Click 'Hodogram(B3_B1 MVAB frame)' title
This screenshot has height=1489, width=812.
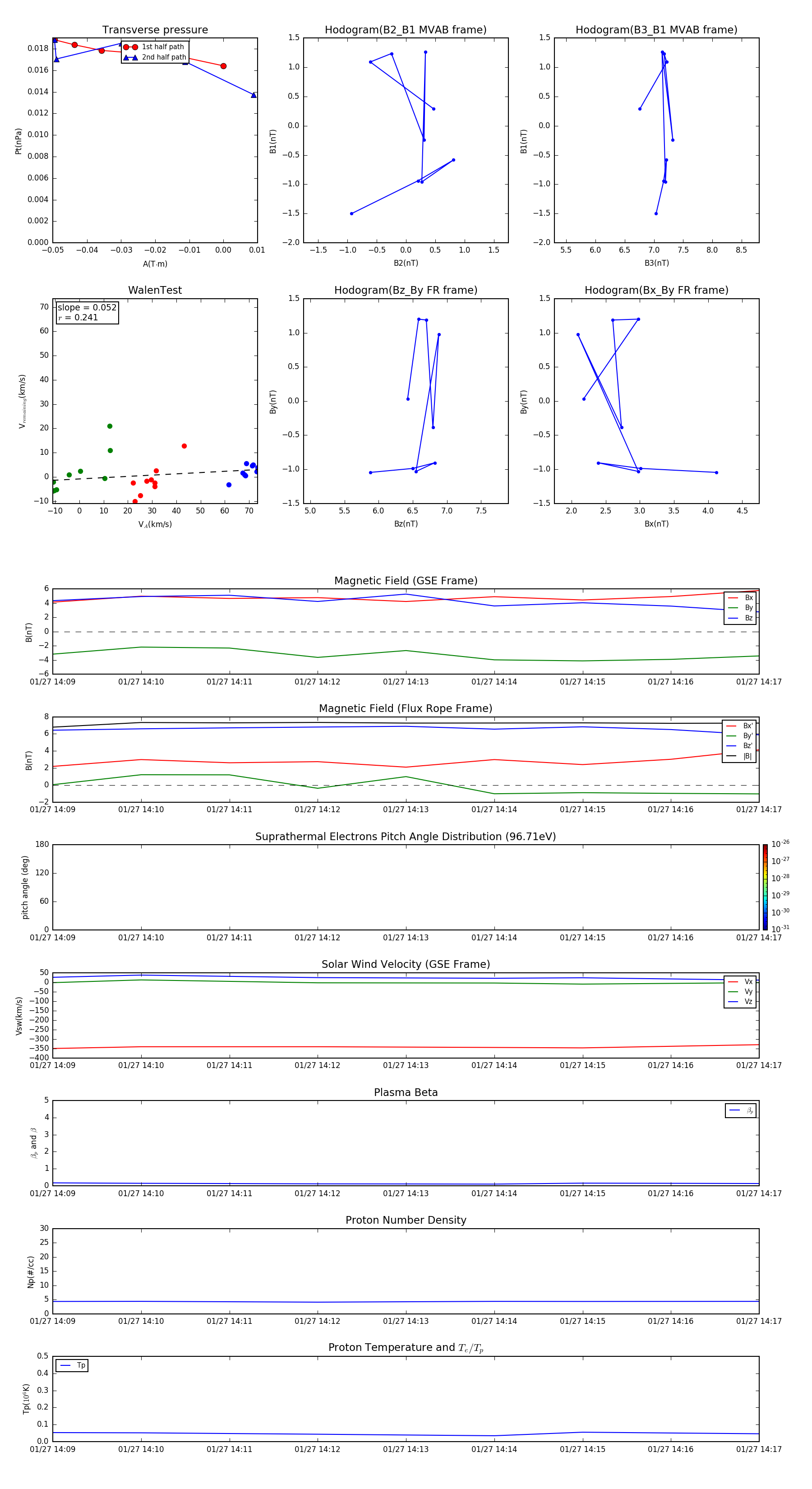656,29
